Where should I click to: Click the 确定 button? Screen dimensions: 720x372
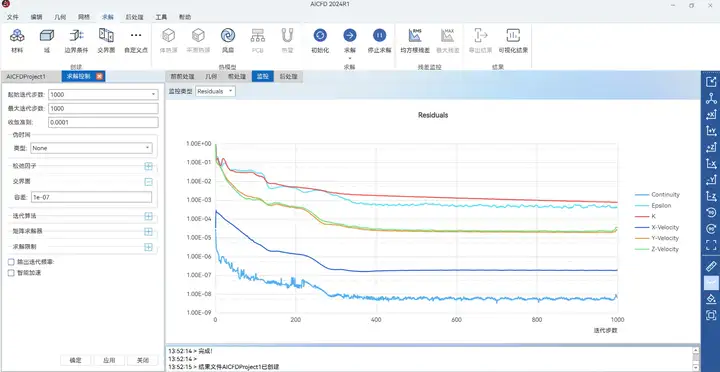[76, 360]
